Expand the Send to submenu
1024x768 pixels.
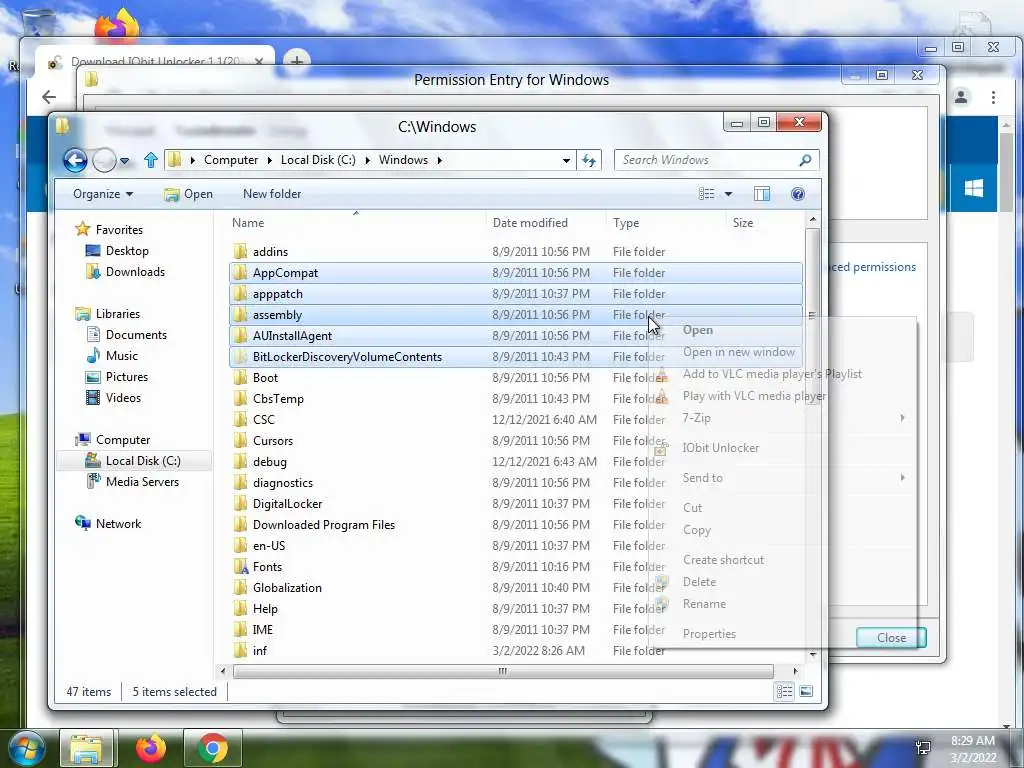coord(903,477)
